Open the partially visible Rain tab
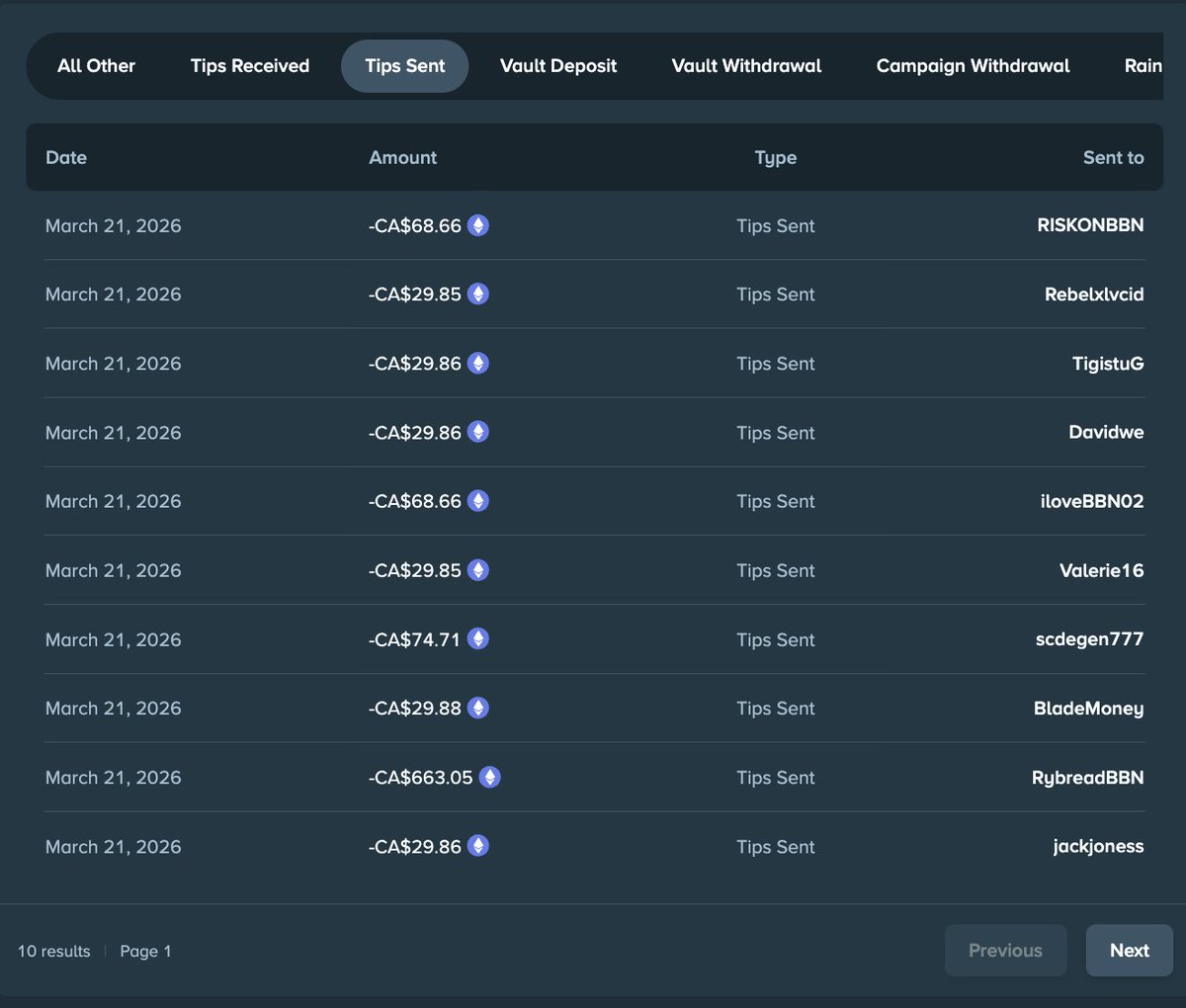The image size is (1186, 1008). [1143, 66]
